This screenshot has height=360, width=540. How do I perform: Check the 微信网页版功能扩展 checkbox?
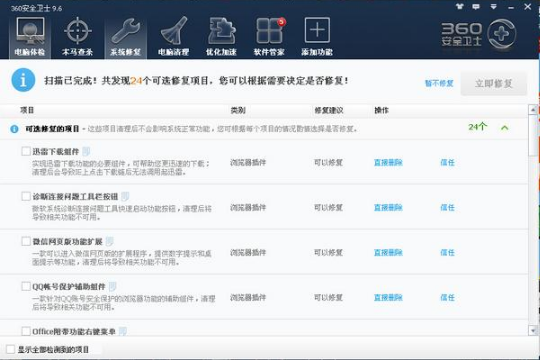[x=26, y=241]
